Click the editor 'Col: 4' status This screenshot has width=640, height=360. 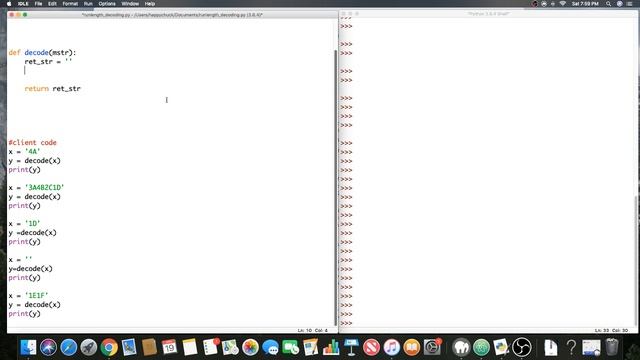[321, 330]
